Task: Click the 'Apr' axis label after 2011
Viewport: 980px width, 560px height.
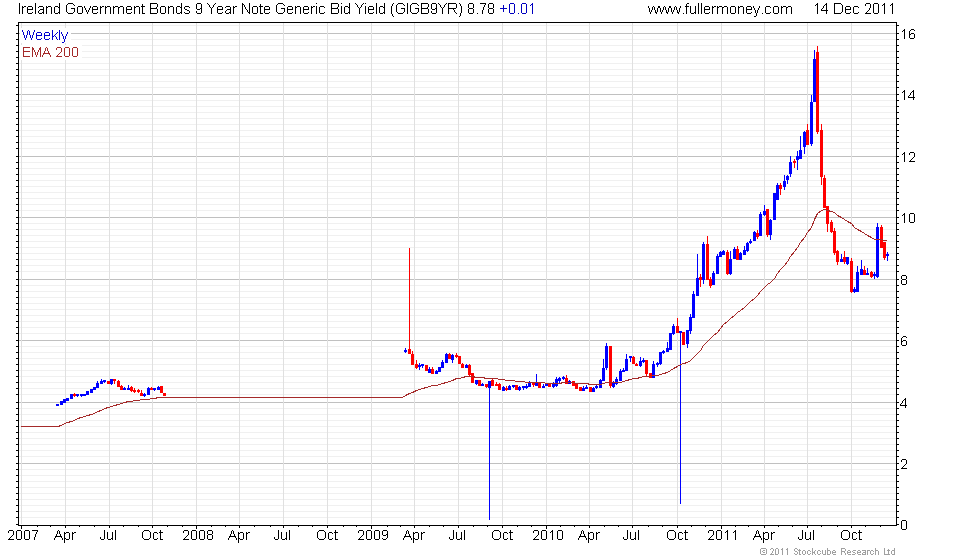Action: [764, 536]
